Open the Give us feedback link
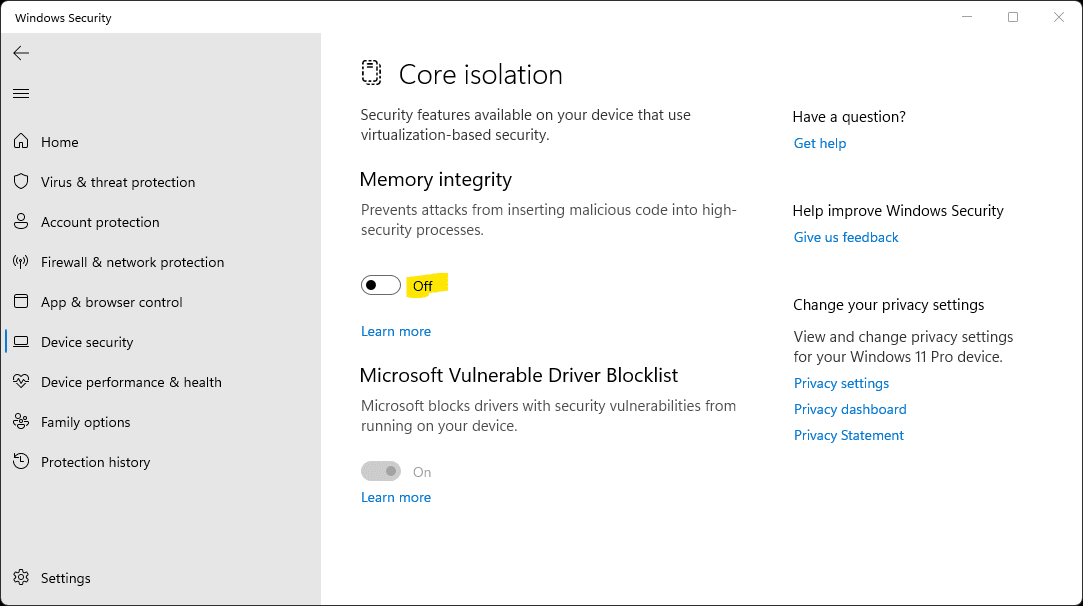1083x606 pixels. (x=846, y=237)
